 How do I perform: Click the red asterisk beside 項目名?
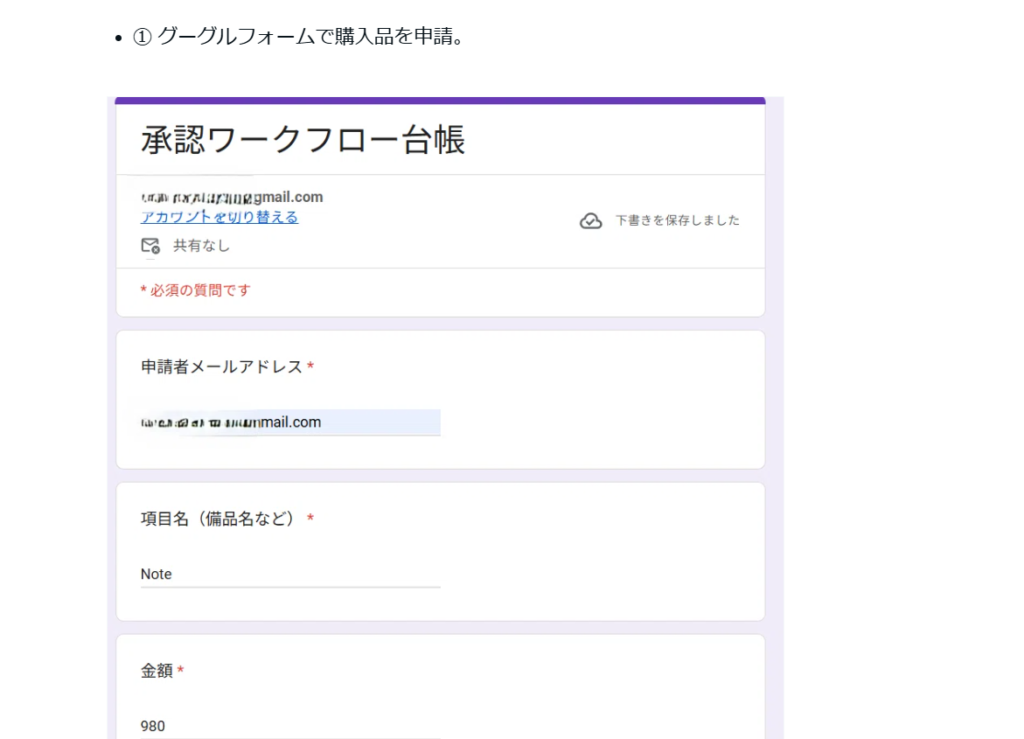[311, 519]
